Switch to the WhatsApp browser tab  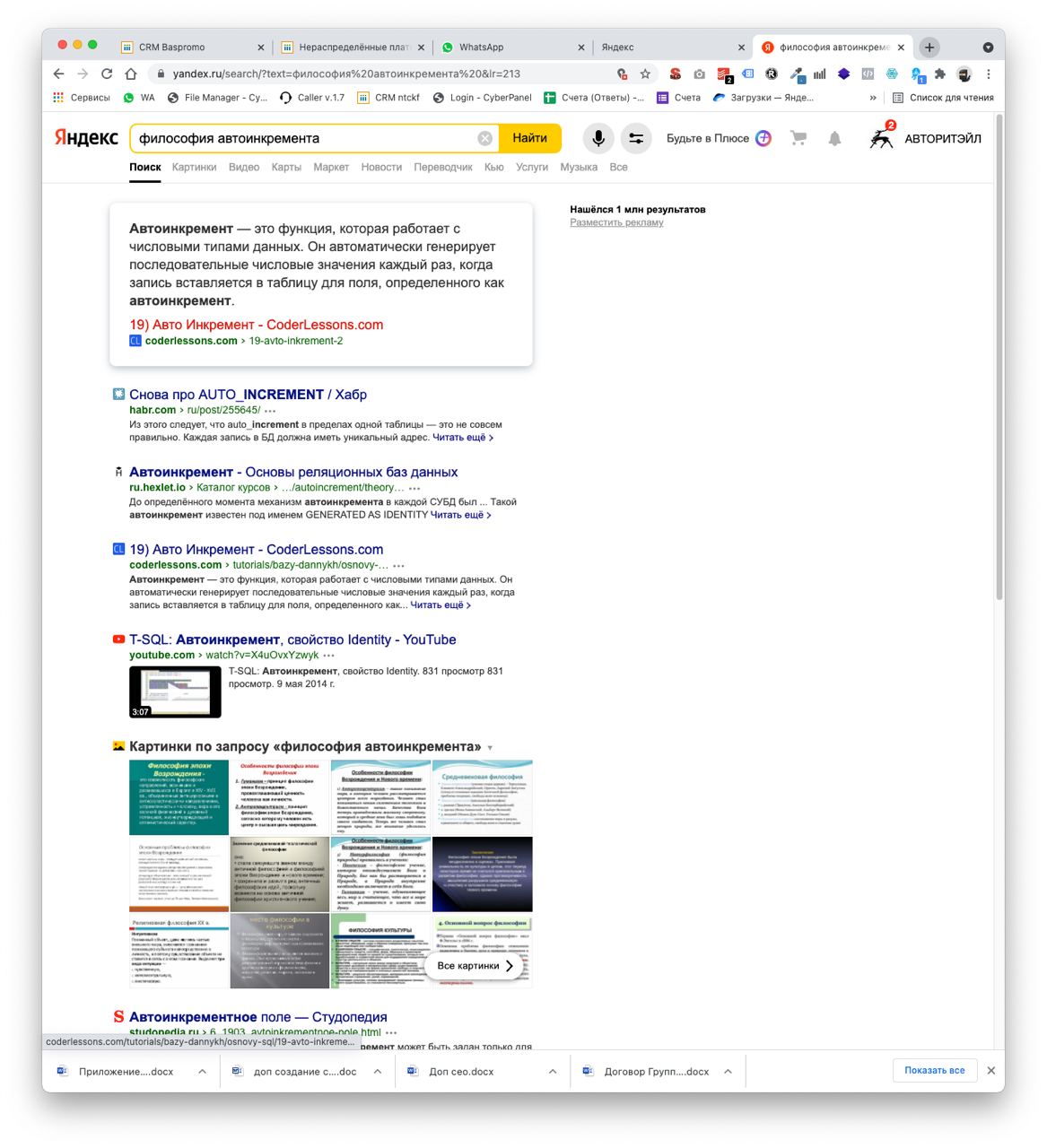(x=511, y=48)
